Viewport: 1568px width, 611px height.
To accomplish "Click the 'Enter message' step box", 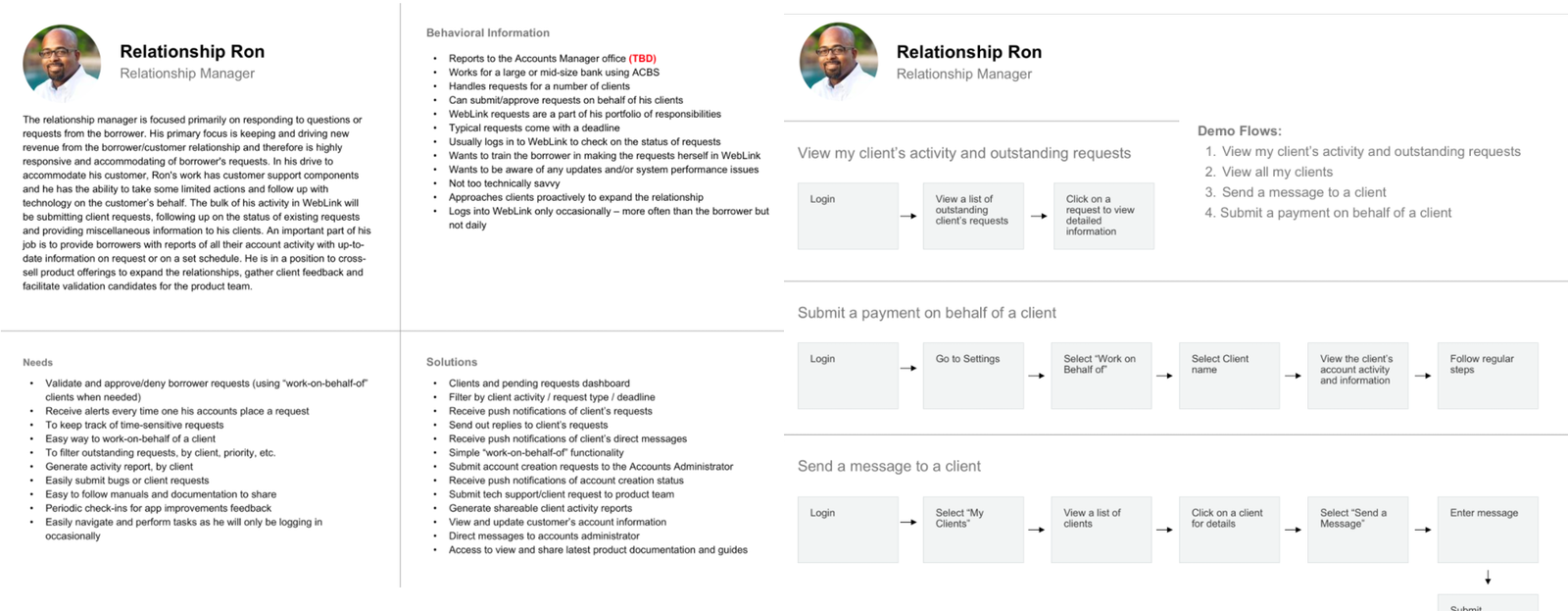I will [x=1488, y=530].
